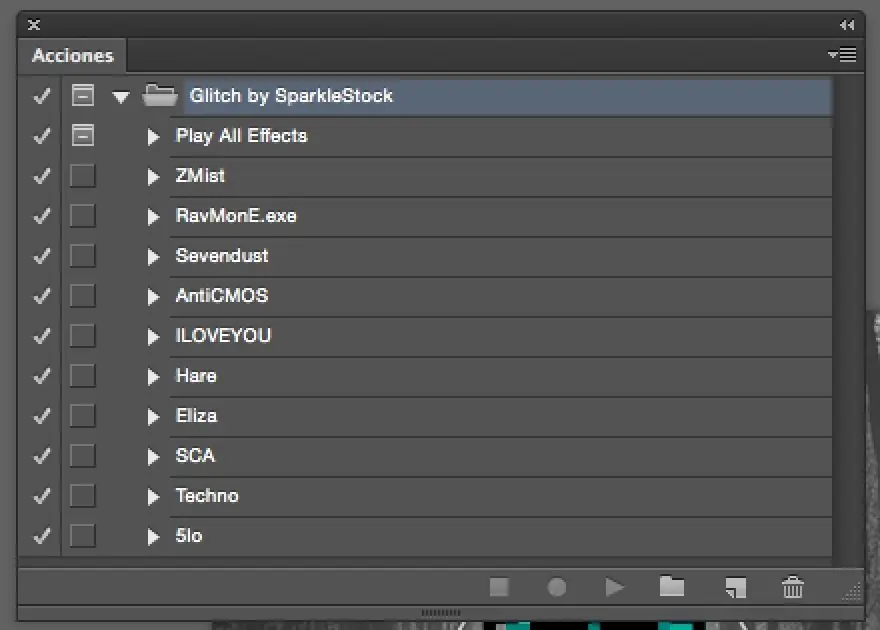This screenshot has width=880, height=630.
Task: Create a new action set folder icon
Action: (672, 586)
